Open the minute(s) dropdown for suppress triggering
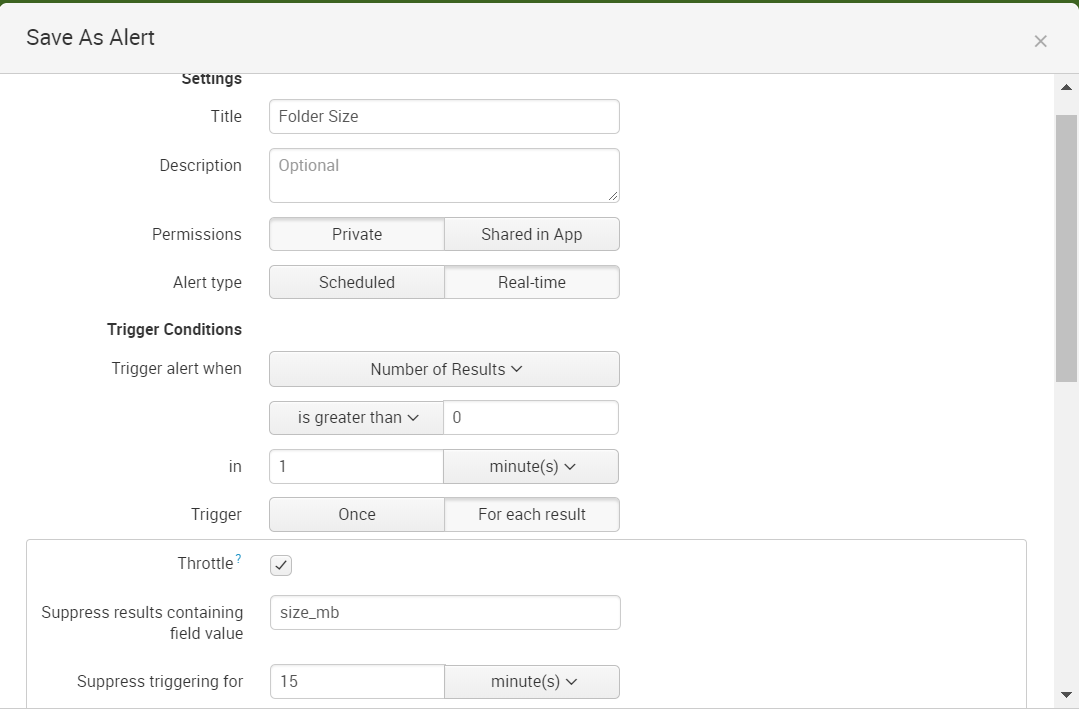This screenshot has height=709, width=1079. point(531,681)
